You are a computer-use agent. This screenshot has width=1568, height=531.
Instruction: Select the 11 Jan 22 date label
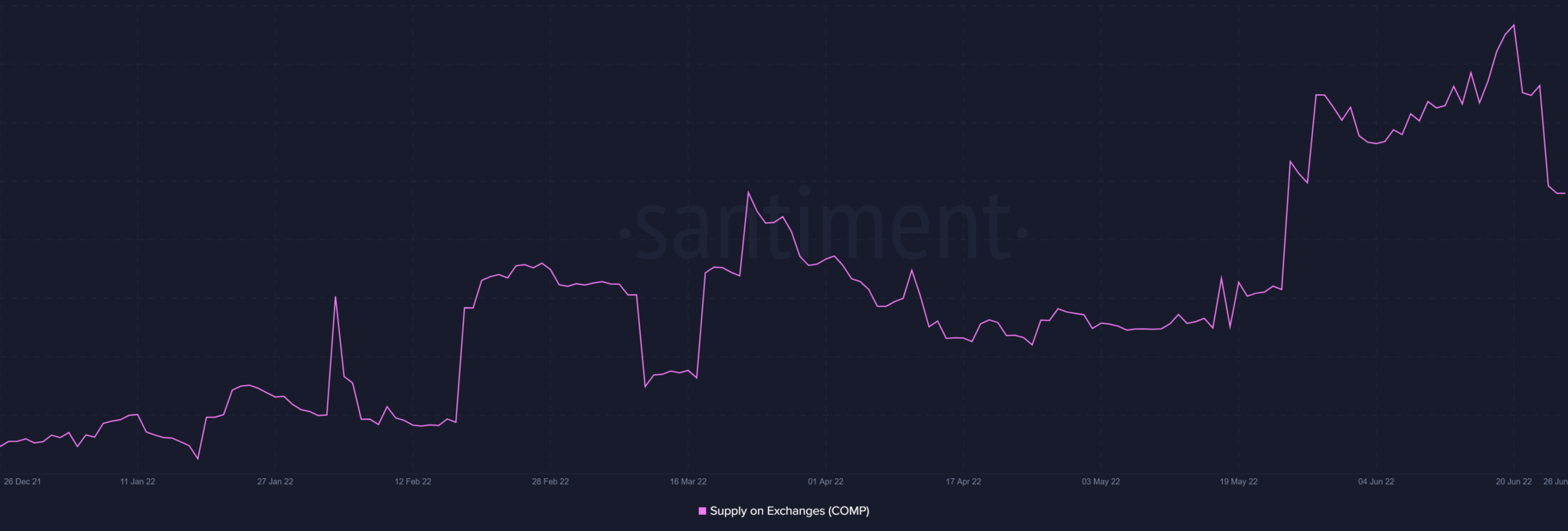point(138,482)
